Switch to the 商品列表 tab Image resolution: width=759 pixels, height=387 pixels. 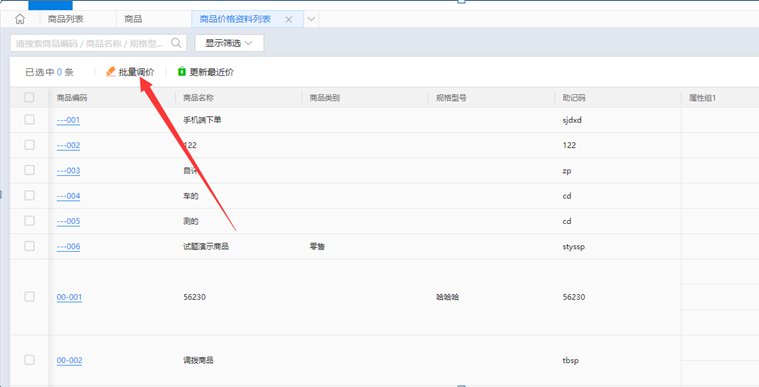tap(65, 19)
